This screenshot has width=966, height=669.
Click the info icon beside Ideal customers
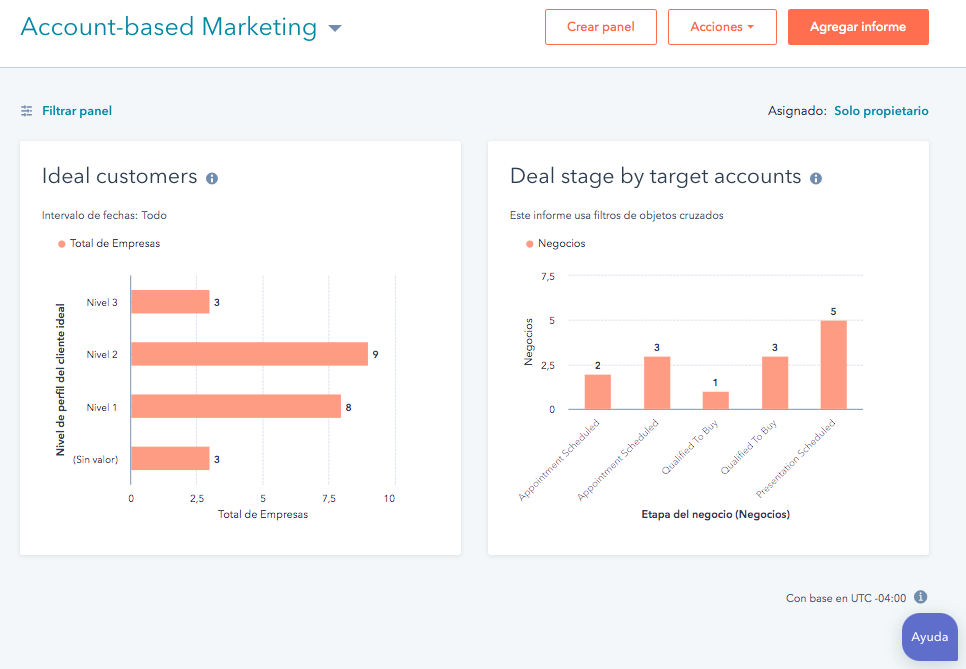coord(212,179)
